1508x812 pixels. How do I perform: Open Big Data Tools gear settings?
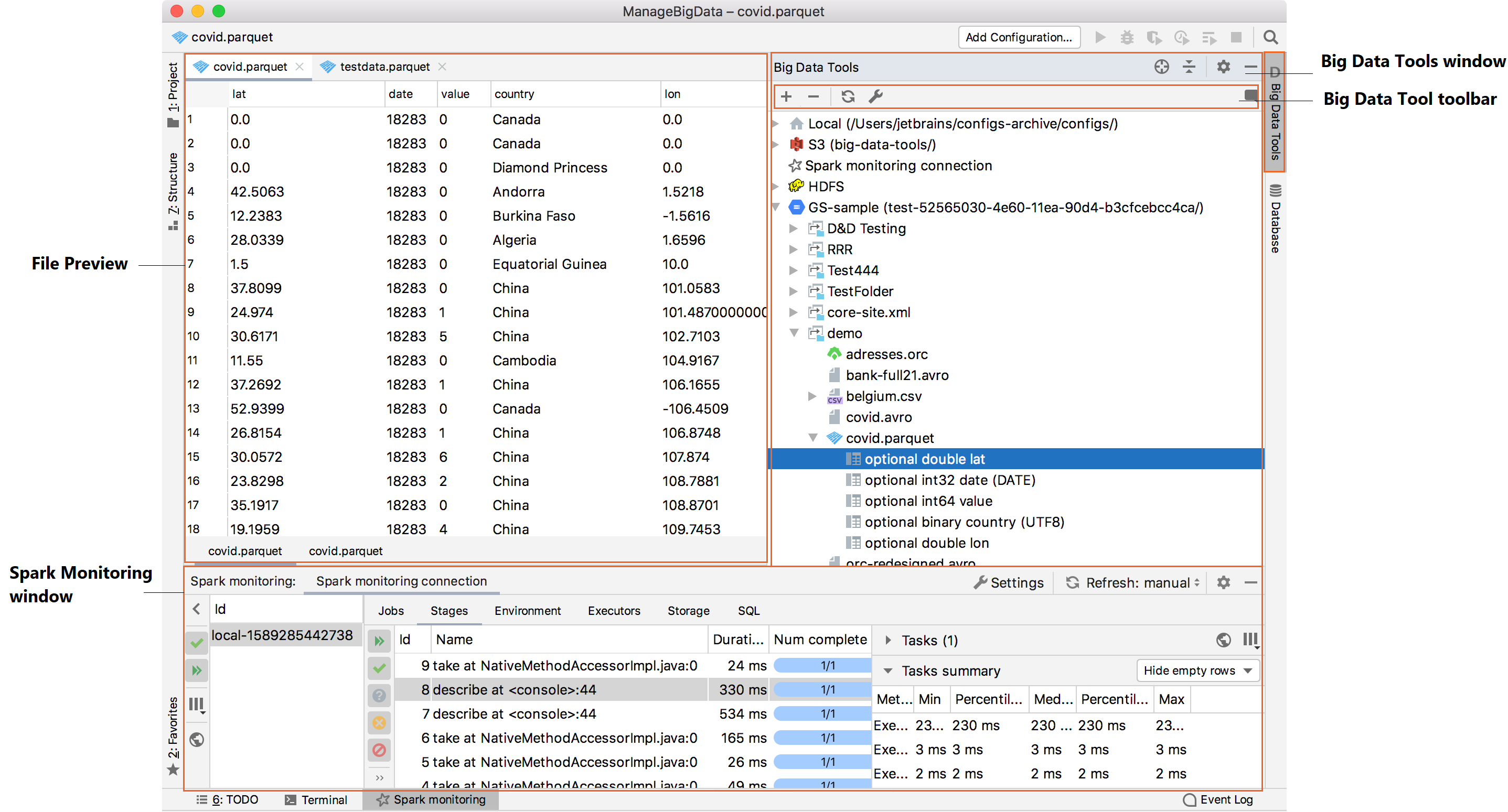1223,67
